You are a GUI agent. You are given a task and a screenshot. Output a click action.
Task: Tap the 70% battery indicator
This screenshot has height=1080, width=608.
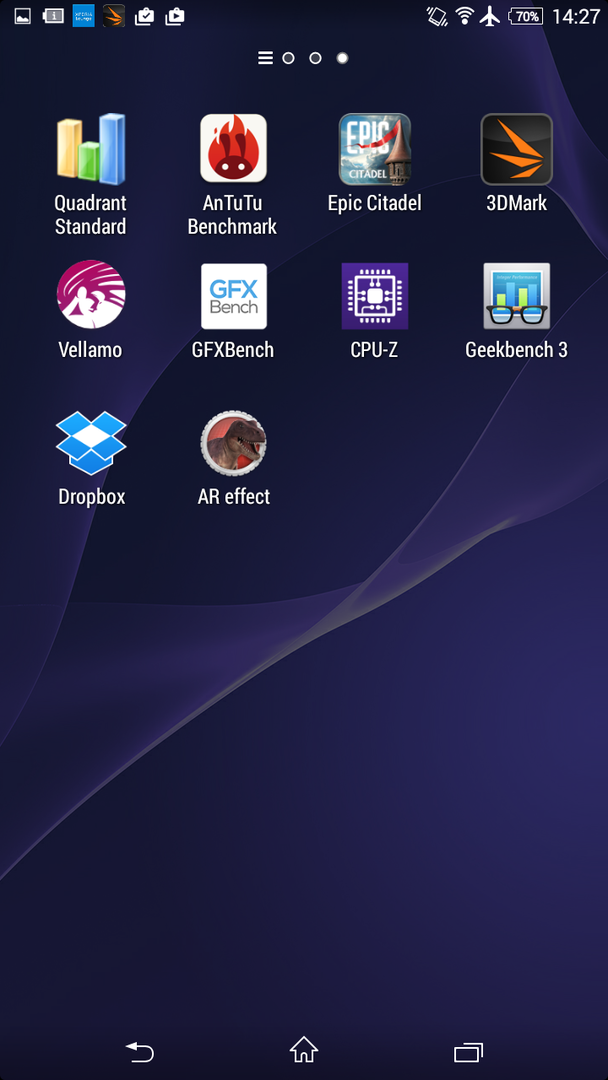pos(526,16)
